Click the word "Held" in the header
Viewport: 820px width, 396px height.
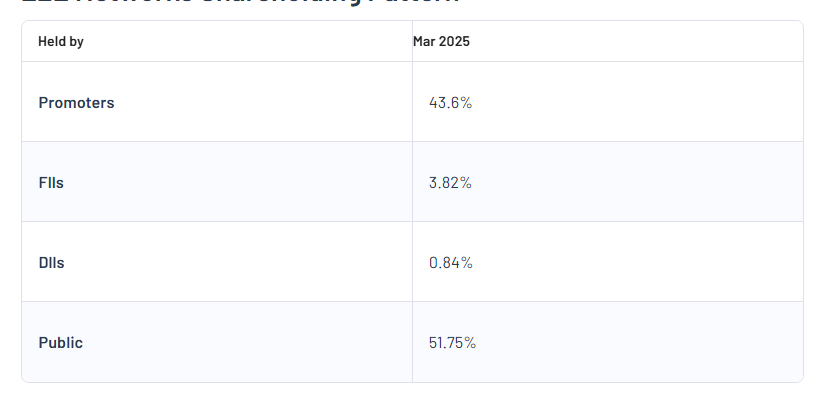click(x=52, y=41)
